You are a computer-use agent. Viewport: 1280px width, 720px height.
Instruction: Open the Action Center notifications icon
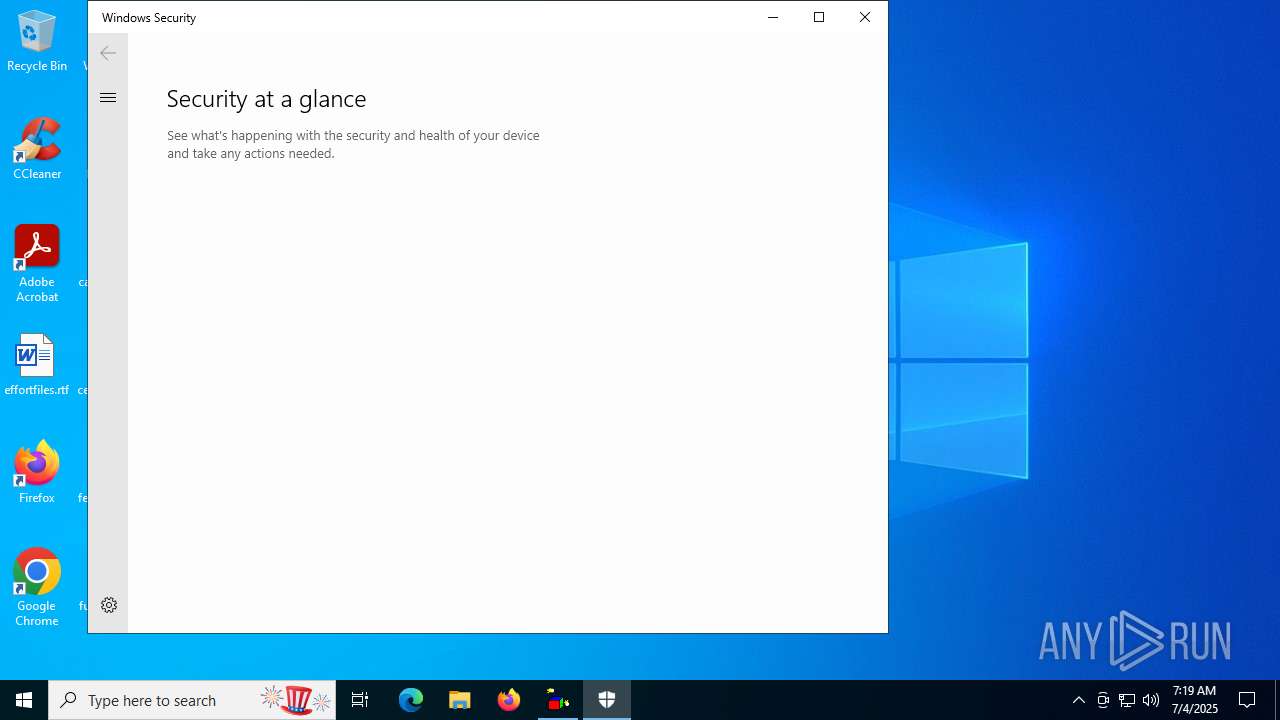click(1247, 700)
